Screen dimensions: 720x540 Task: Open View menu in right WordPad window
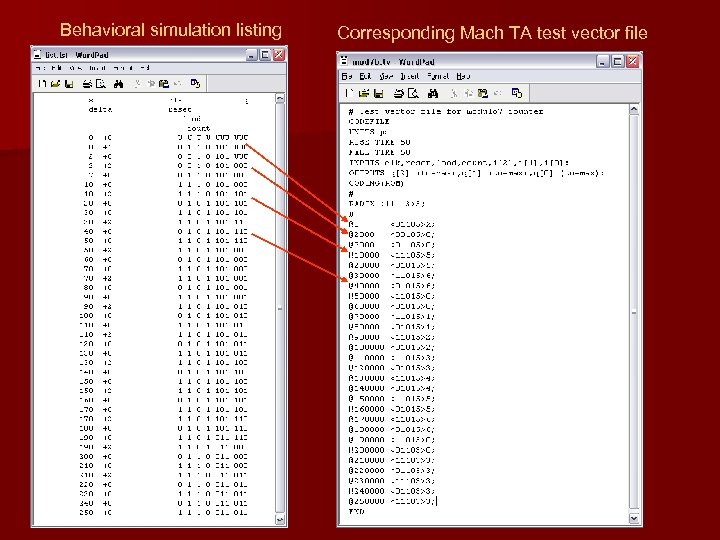pos(386,76)
